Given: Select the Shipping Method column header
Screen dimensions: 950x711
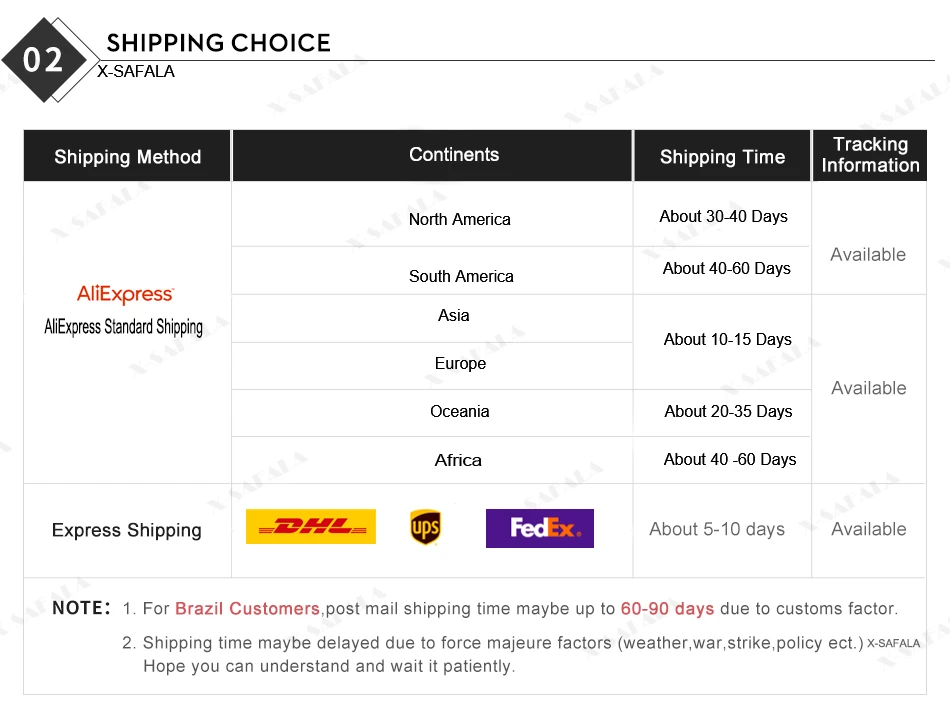Looking at the screenshot, I should coord(127,157).
